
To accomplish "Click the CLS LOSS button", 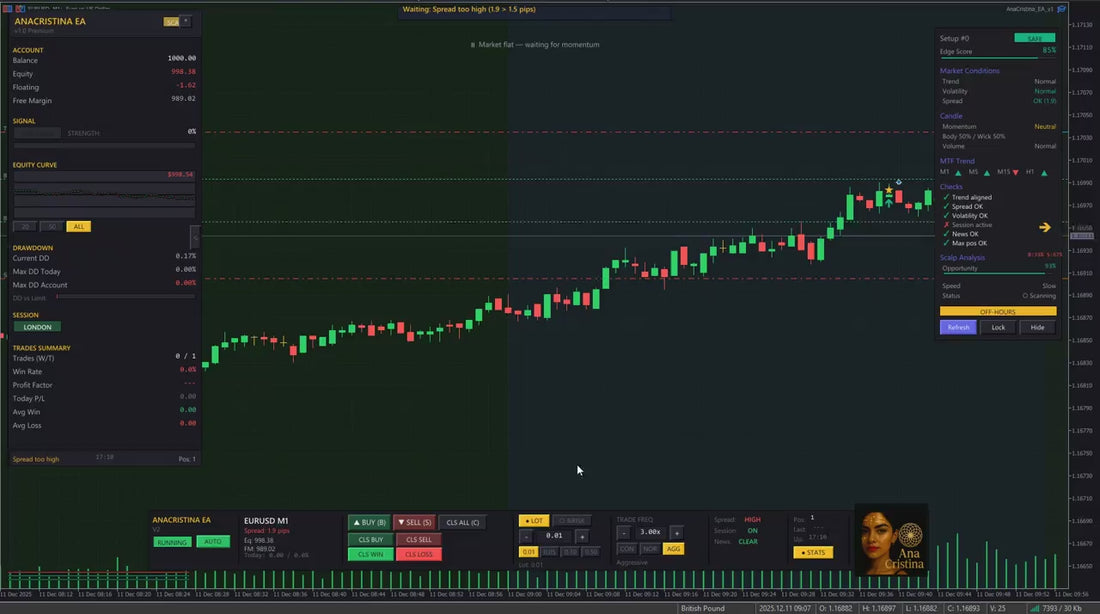I will pyautogui.click(x=418, y=554).
